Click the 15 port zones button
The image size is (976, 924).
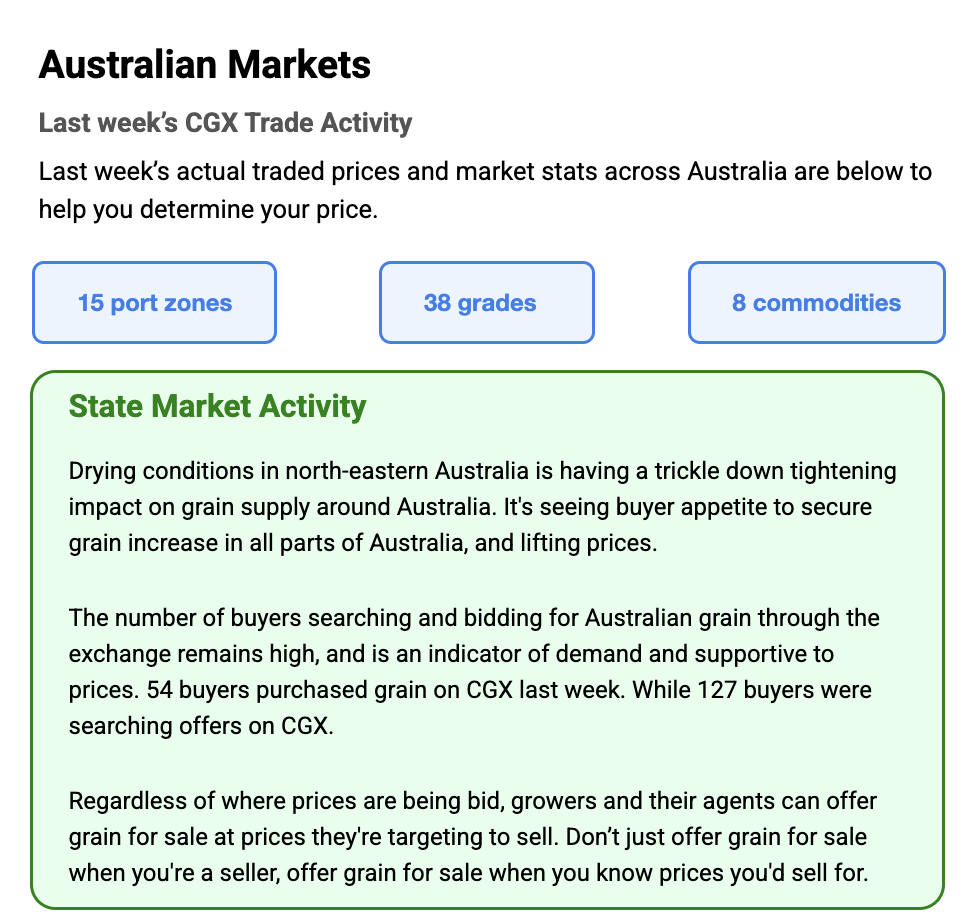154,303
